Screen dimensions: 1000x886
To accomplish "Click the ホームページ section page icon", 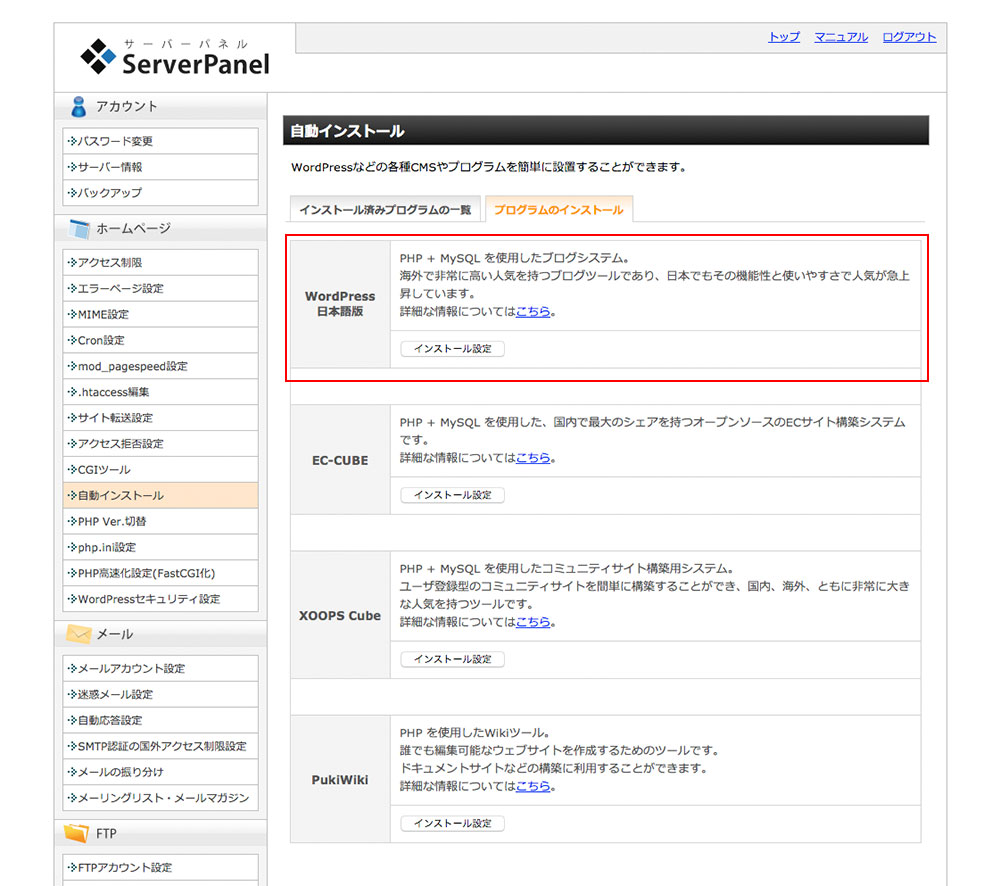I will [79, 229].
